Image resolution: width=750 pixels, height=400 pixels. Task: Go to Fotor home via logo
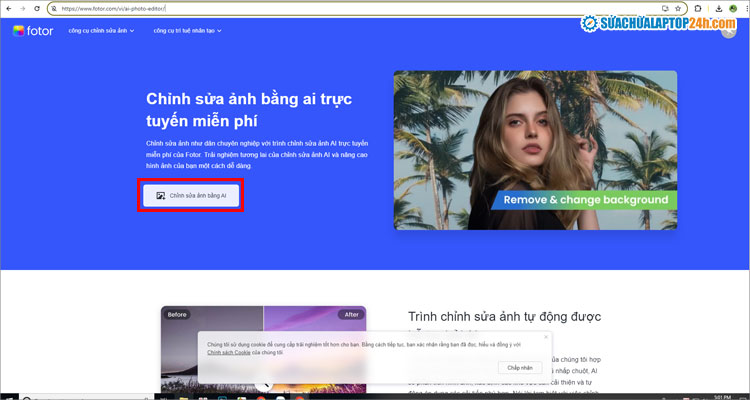tap(33, 31)
